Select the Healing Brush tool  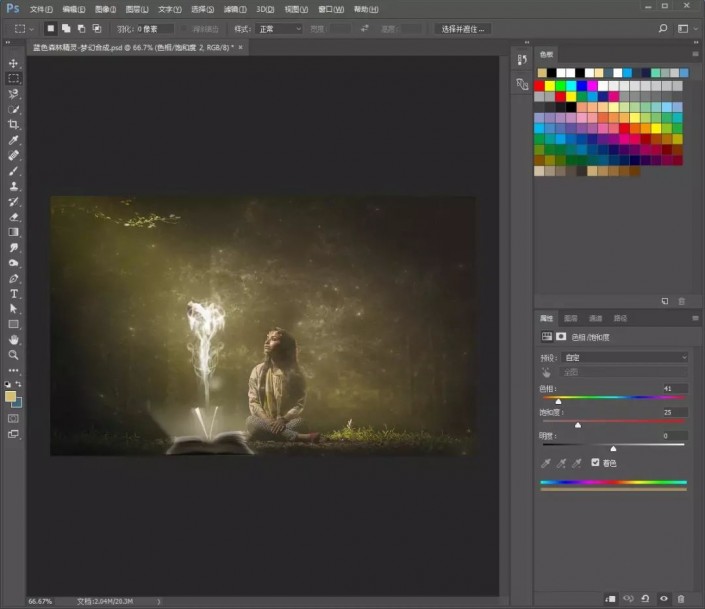coord(13,155)
